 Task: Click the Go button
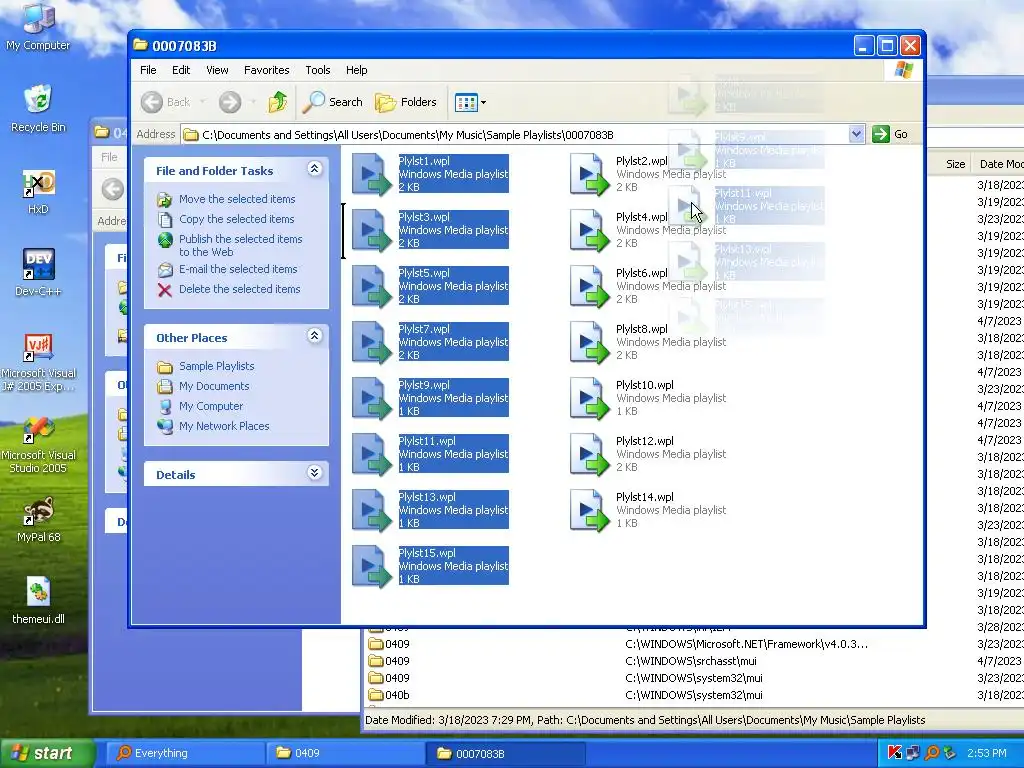(x=889, y=135)
